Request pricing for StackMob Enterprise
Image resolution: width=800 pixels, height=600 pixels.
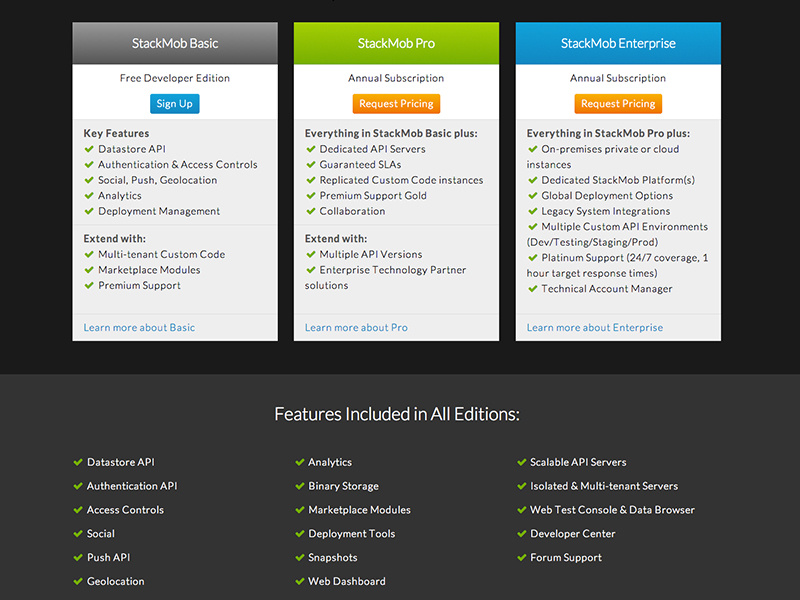coord(618,104)
